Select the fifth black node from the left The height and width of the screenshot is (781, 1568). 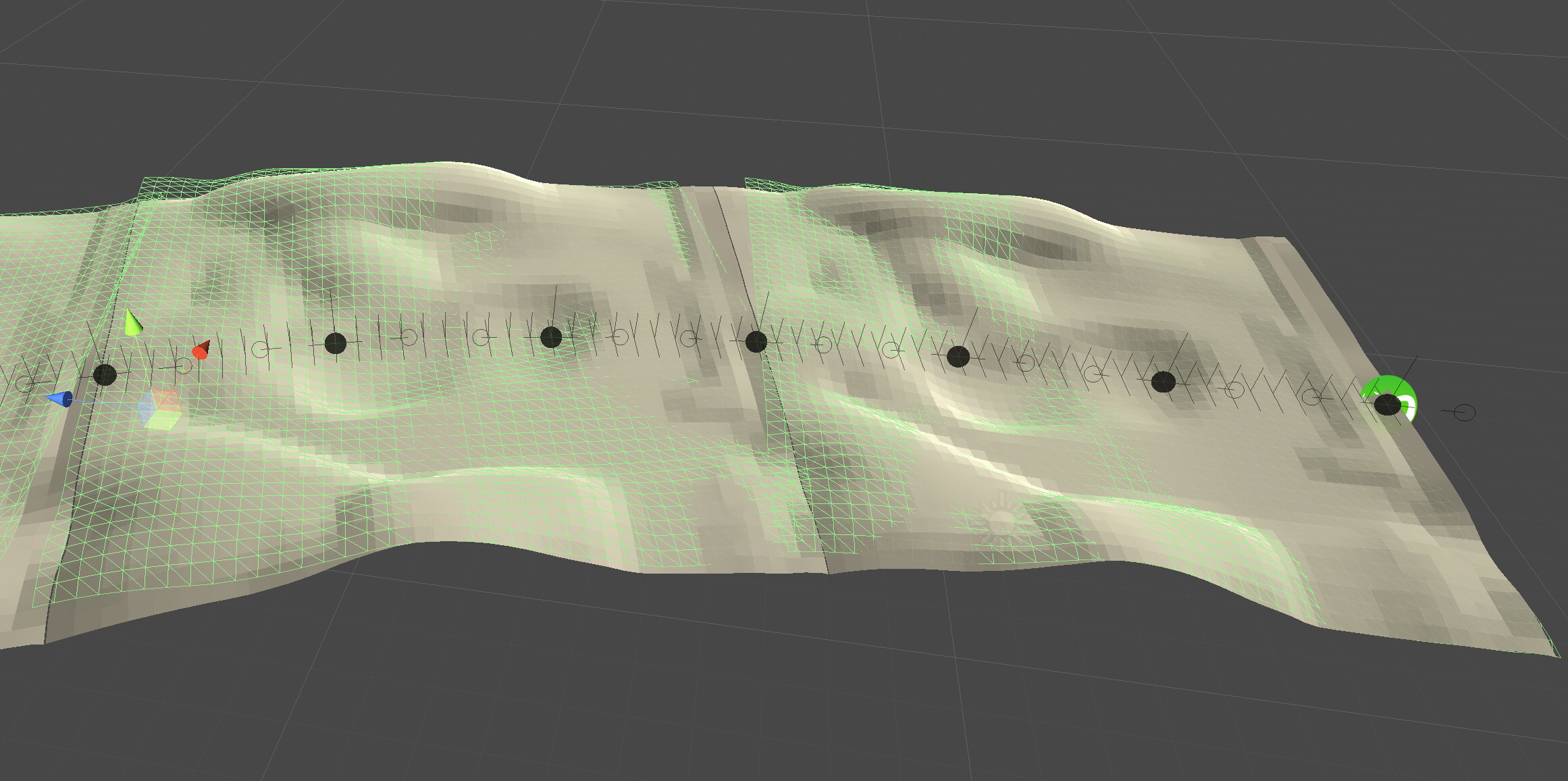pos(958,356)
